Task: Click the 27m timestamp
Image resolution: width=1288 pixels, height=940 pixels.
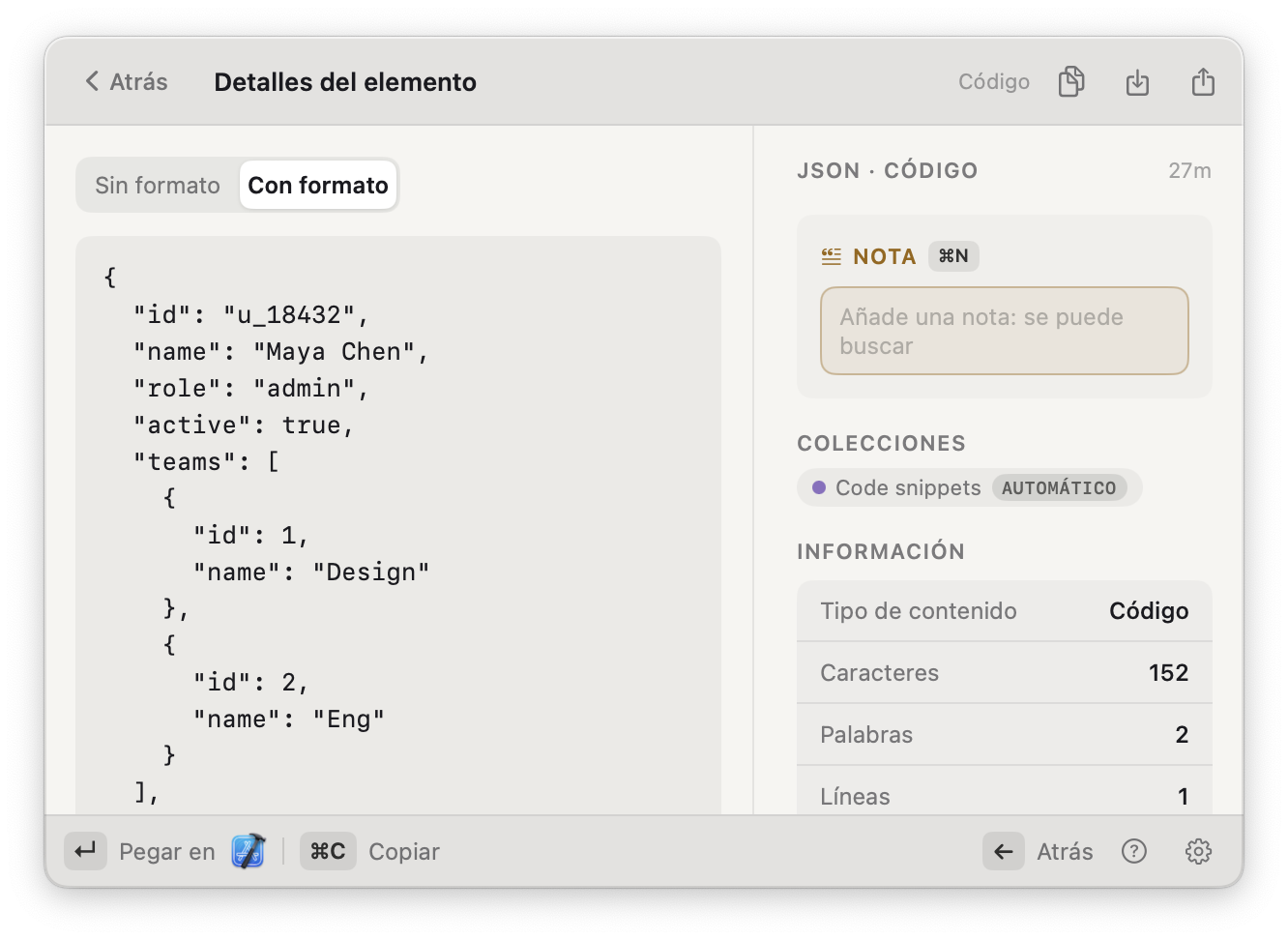Action: coord(1189,171)
